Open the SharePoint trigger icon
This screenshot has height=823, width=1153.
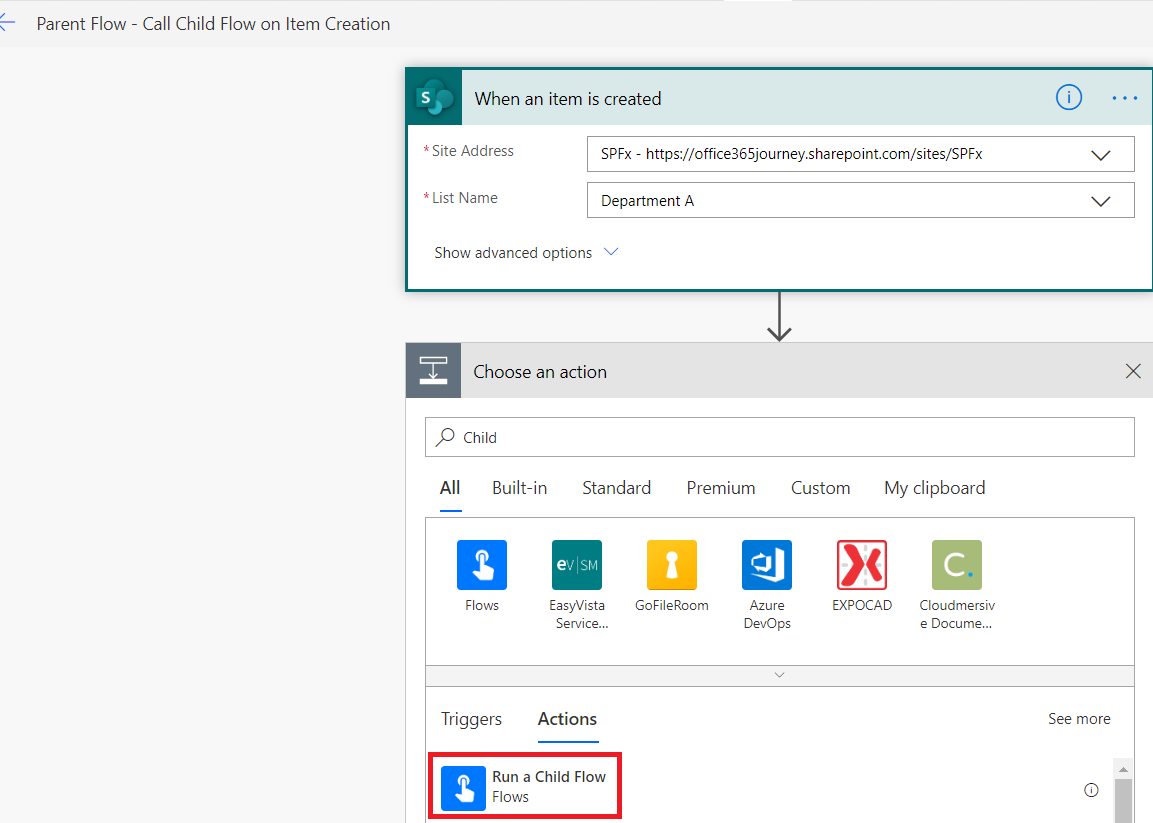[435, 98]
